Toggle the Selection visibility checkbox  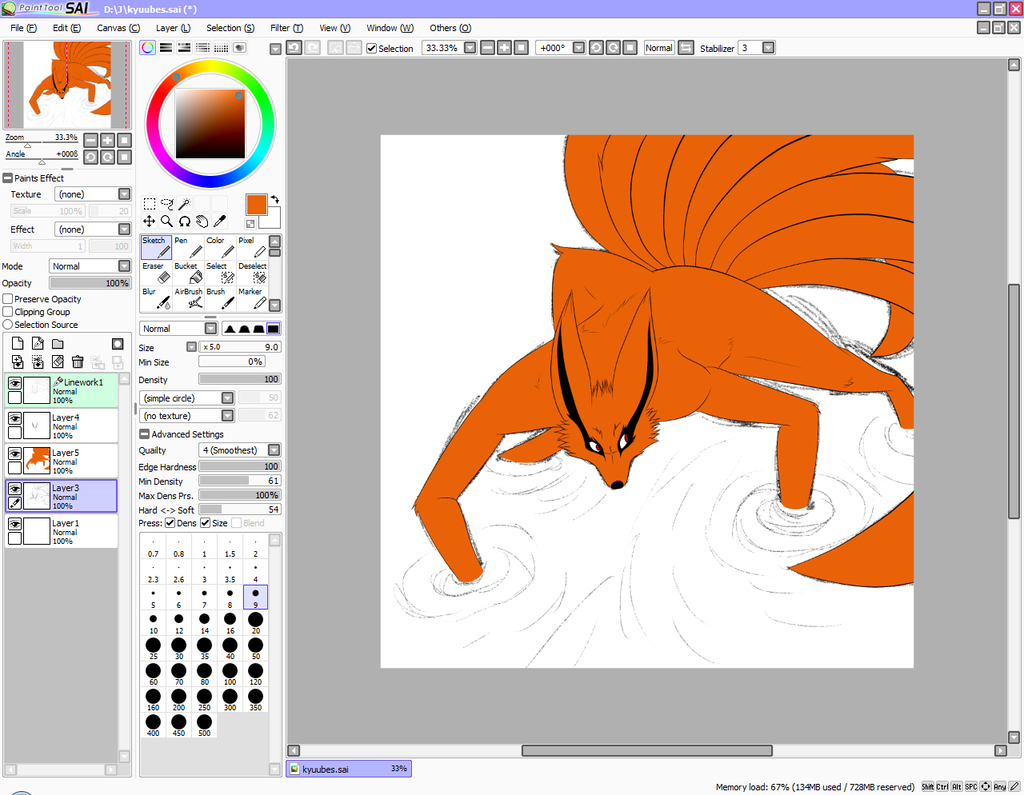(372, 48)
